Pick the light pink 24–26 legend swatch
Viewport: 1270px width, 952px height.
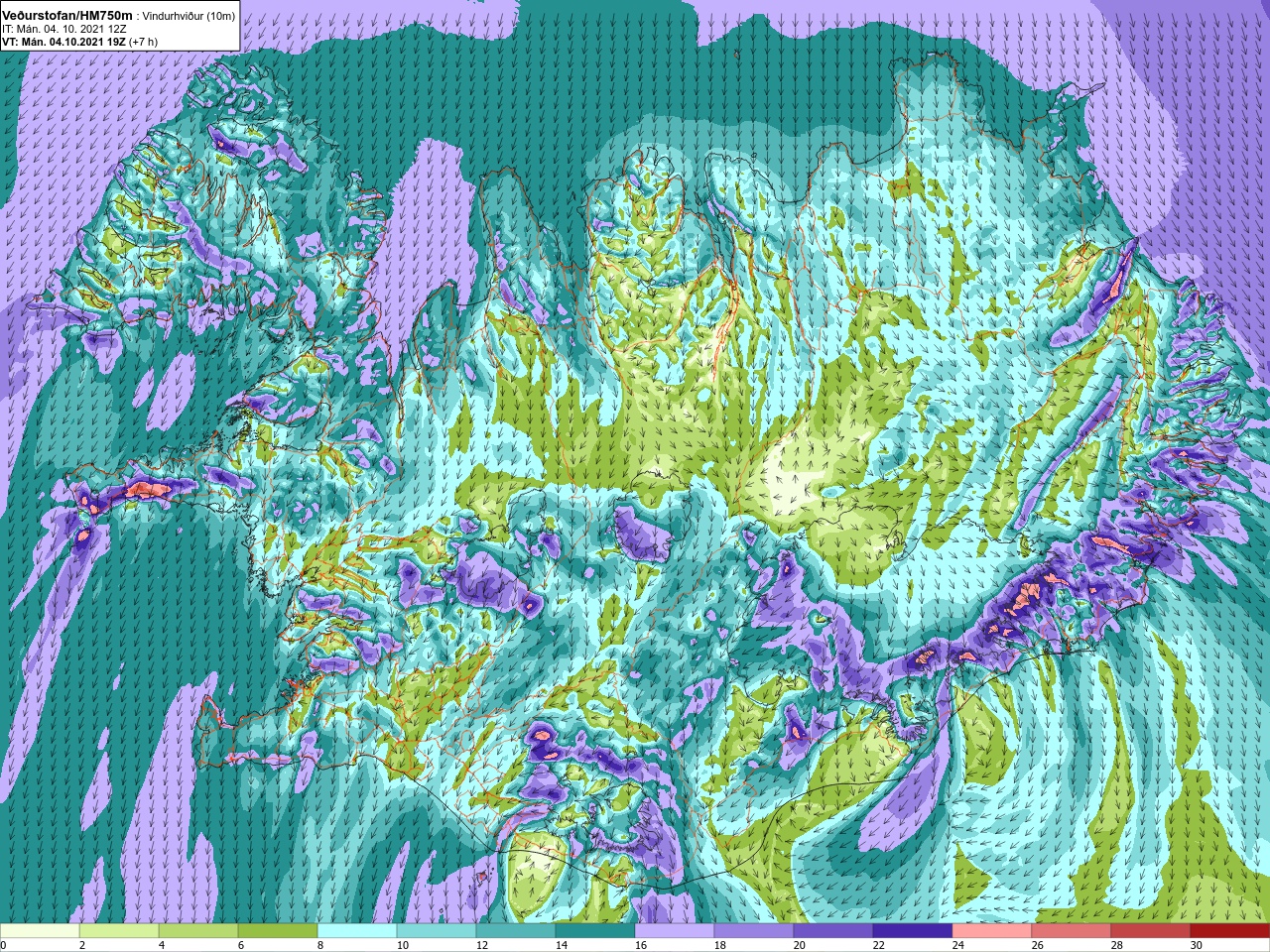pos(992,931)
